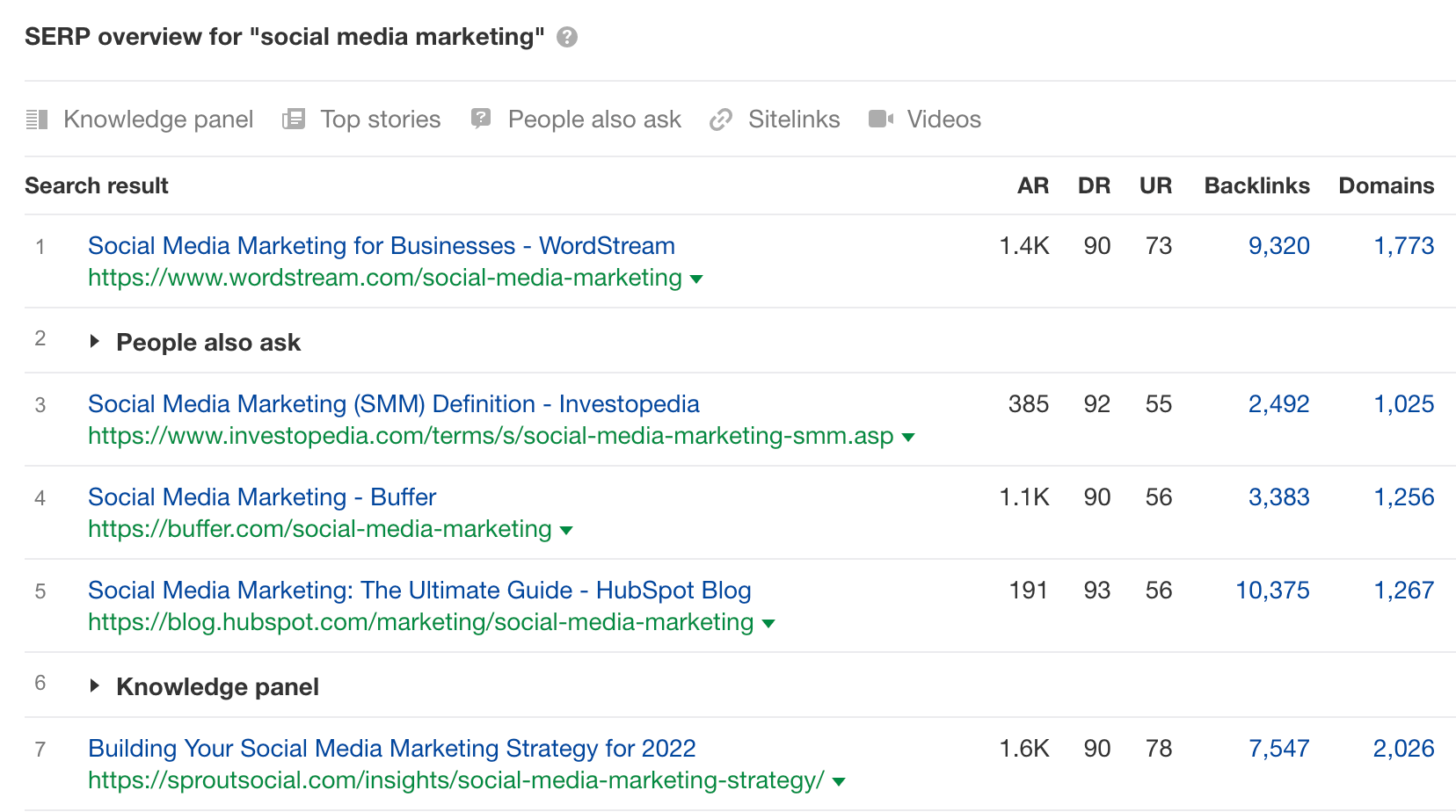Click the People also ask feature icon

(480, 119)
